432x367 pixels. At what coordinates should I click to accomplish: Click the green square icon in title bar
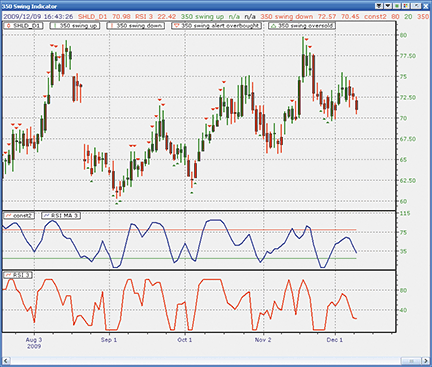(x=397, y=6)
